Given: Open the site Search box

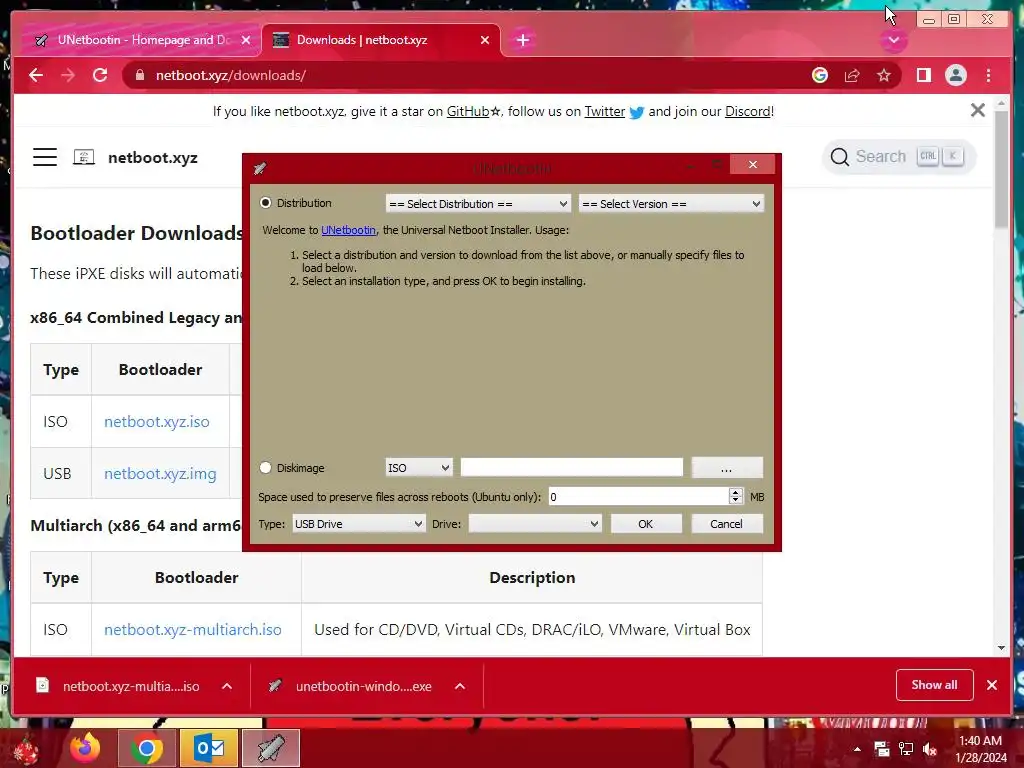Looking at the screenshot, I should point(899,157).
